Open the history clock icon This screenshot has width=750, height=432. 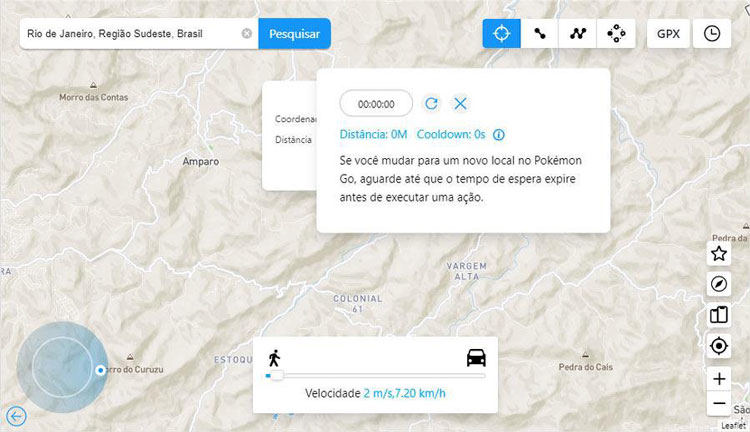coord(711,33)
